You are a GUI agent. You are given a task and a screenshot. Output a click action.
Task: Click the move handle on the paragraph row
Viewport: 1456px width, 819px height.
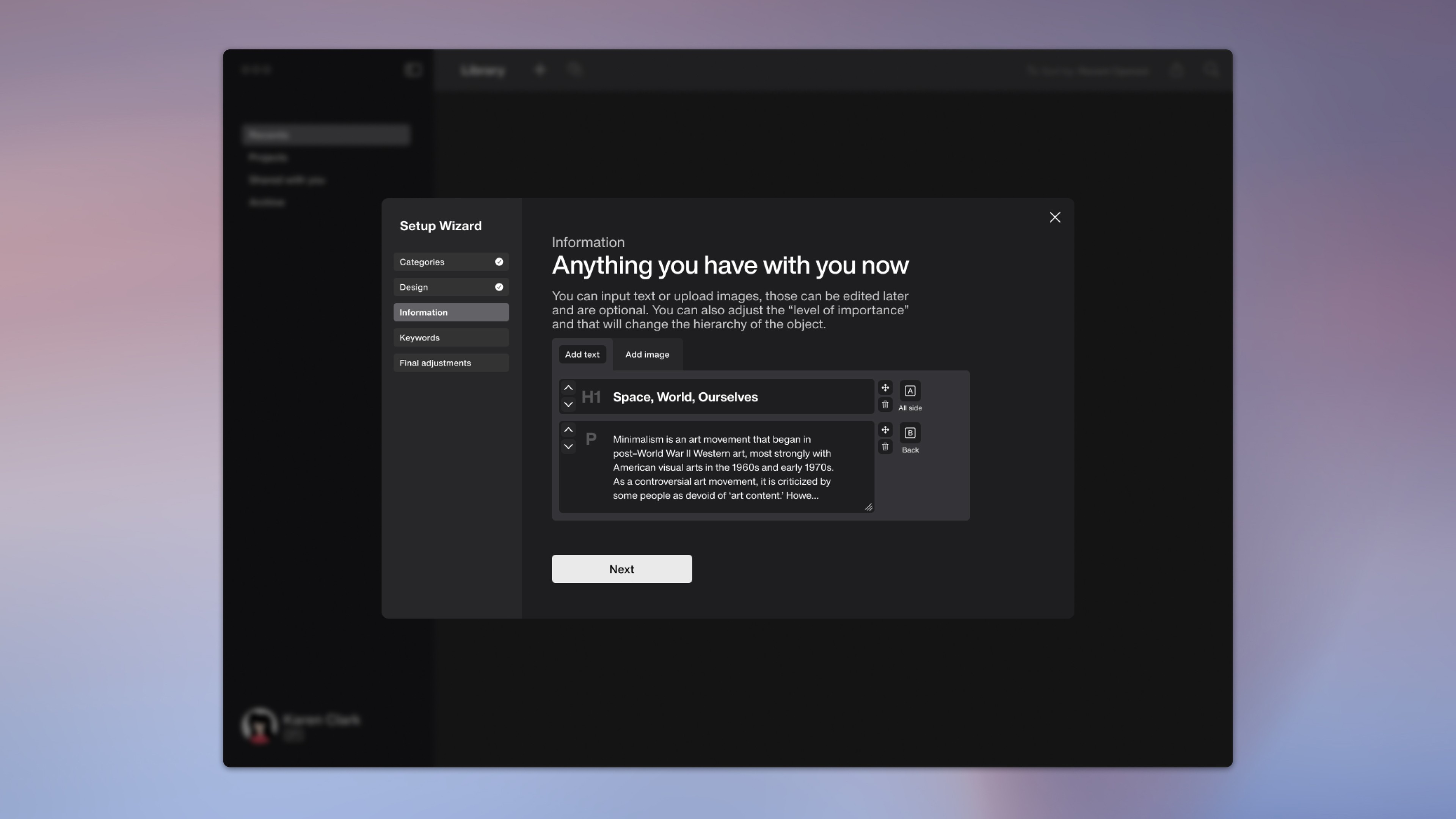click(x=885, y=430)
